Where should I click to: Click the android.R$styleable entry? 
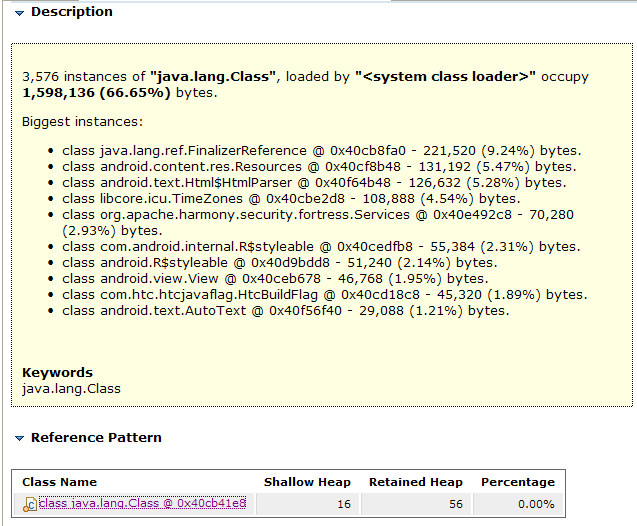point(280,263)
